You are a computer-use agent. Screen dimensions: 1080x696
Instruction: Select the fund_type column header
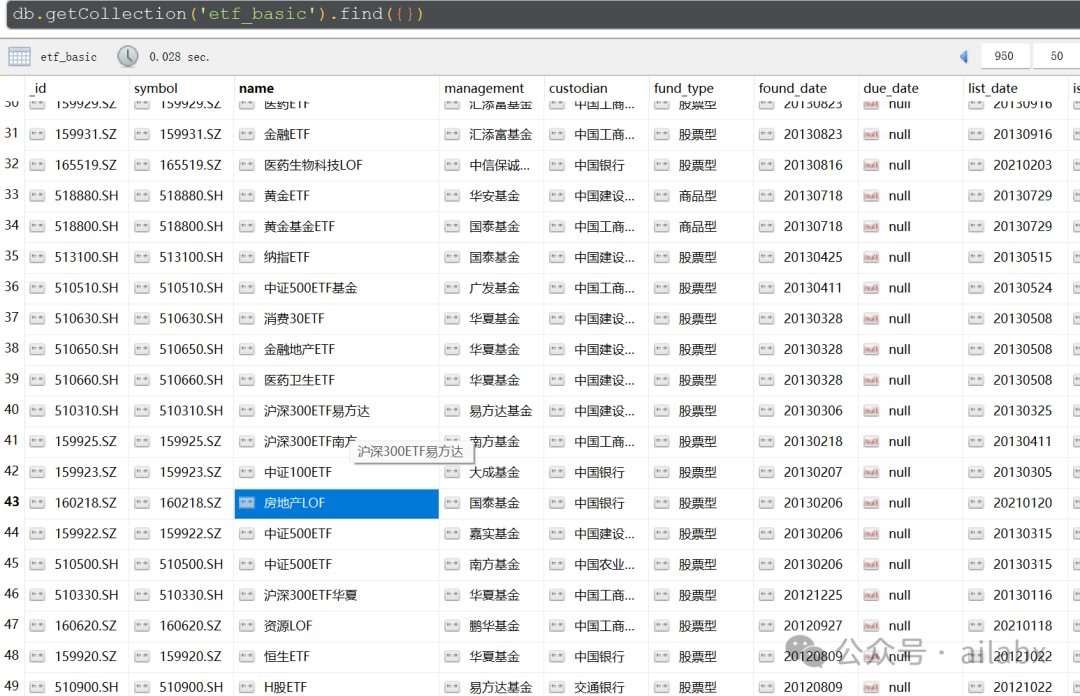[x=684, y=88]
